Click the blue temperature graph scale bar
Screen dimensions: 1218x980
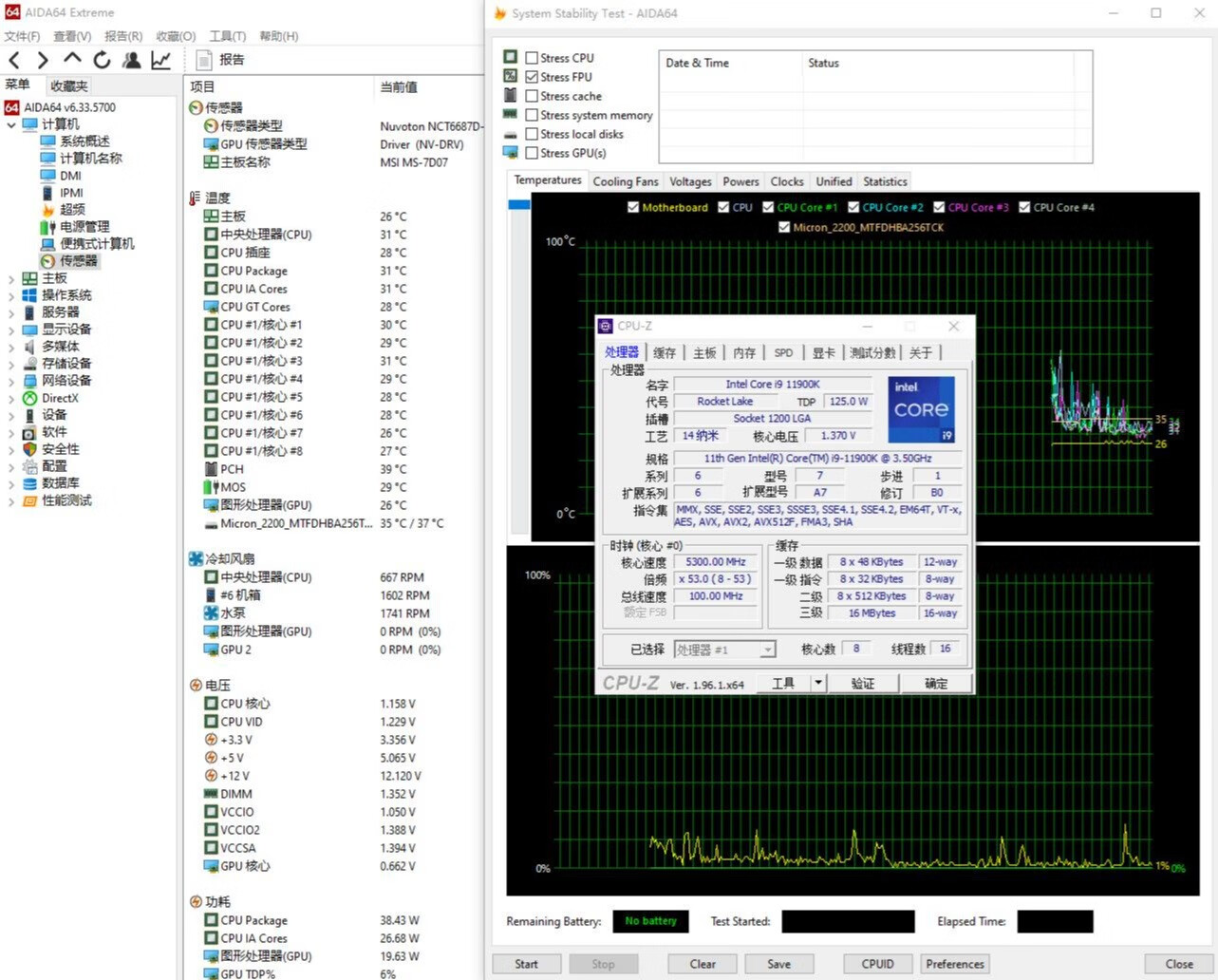(518, 204)
